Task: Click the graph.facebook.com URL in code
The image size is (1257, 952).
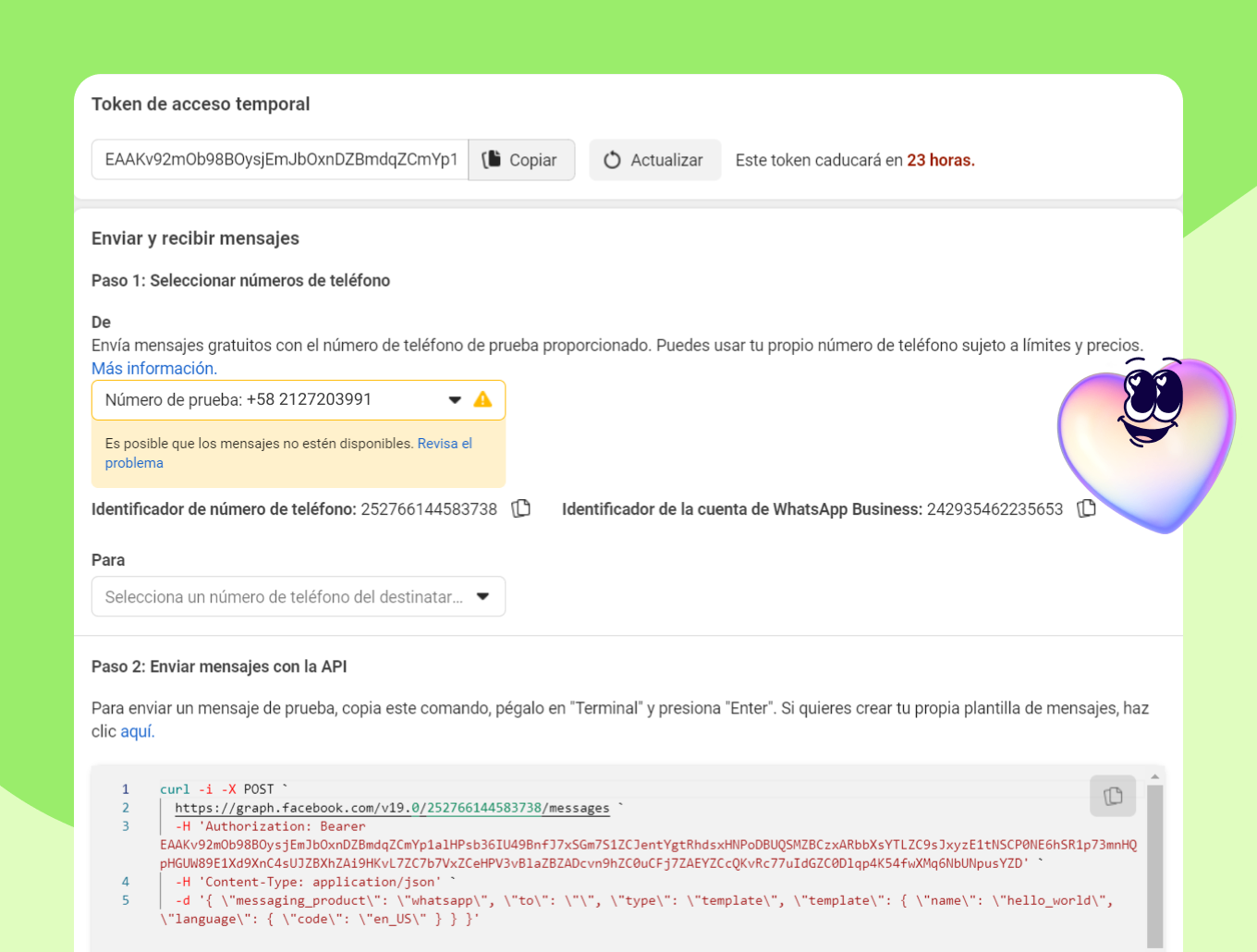Action: (x=392, y=808)
